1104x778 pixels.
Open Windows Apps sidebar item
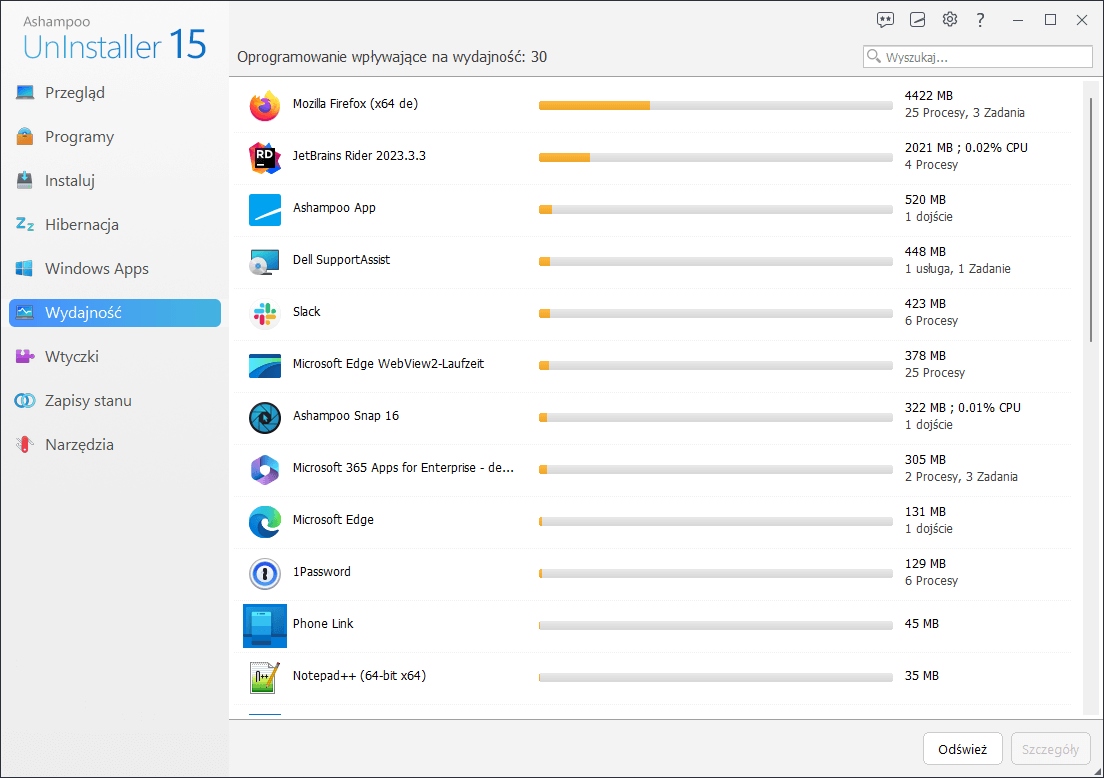96,269
